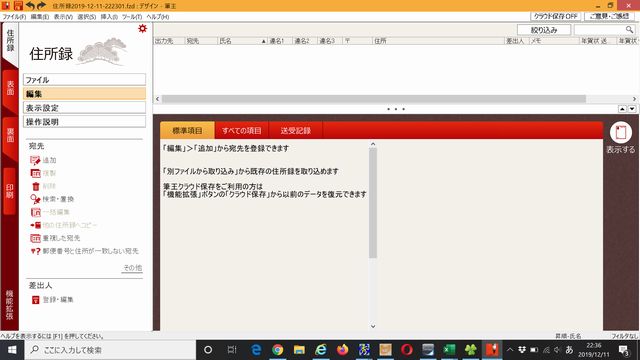Click the taskbar search box ここに入力して検索
Image resolution: width=640 pixels, height=360 pixels.
click(x=110, y=350)
